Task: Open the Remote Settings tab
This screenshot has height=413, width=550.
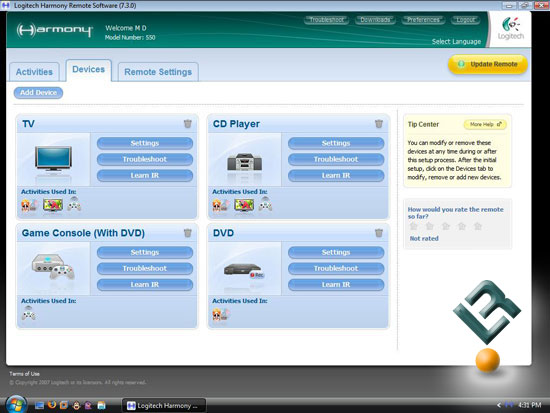Action: 158,72
